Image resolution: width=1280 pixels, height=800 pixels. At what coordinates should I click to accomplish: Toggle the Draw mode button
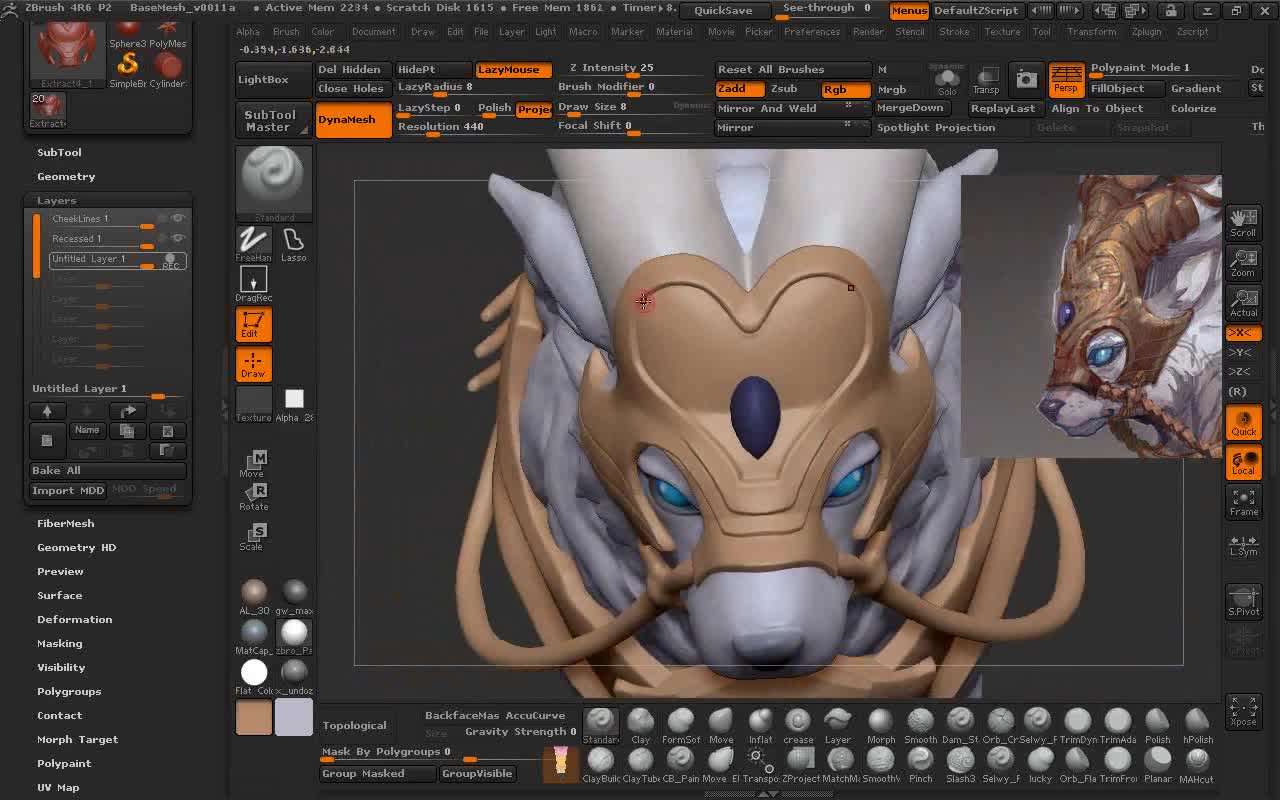coord(253,364)
